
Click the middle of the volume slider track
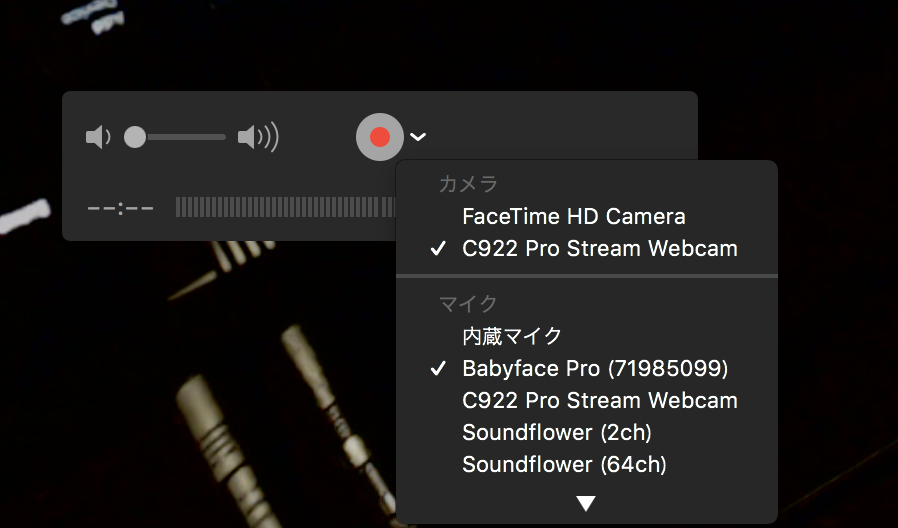180,137
